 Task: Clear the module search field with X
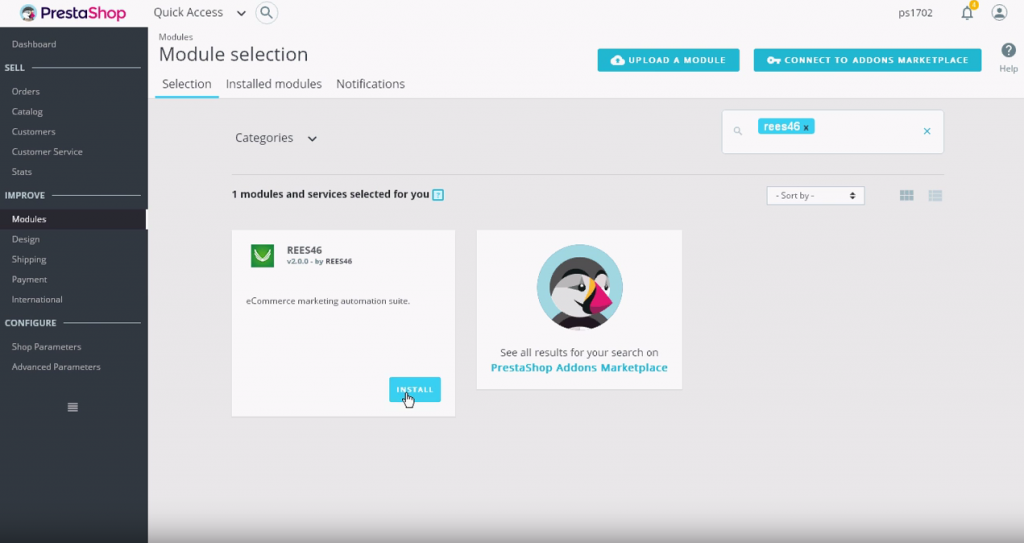927,131
